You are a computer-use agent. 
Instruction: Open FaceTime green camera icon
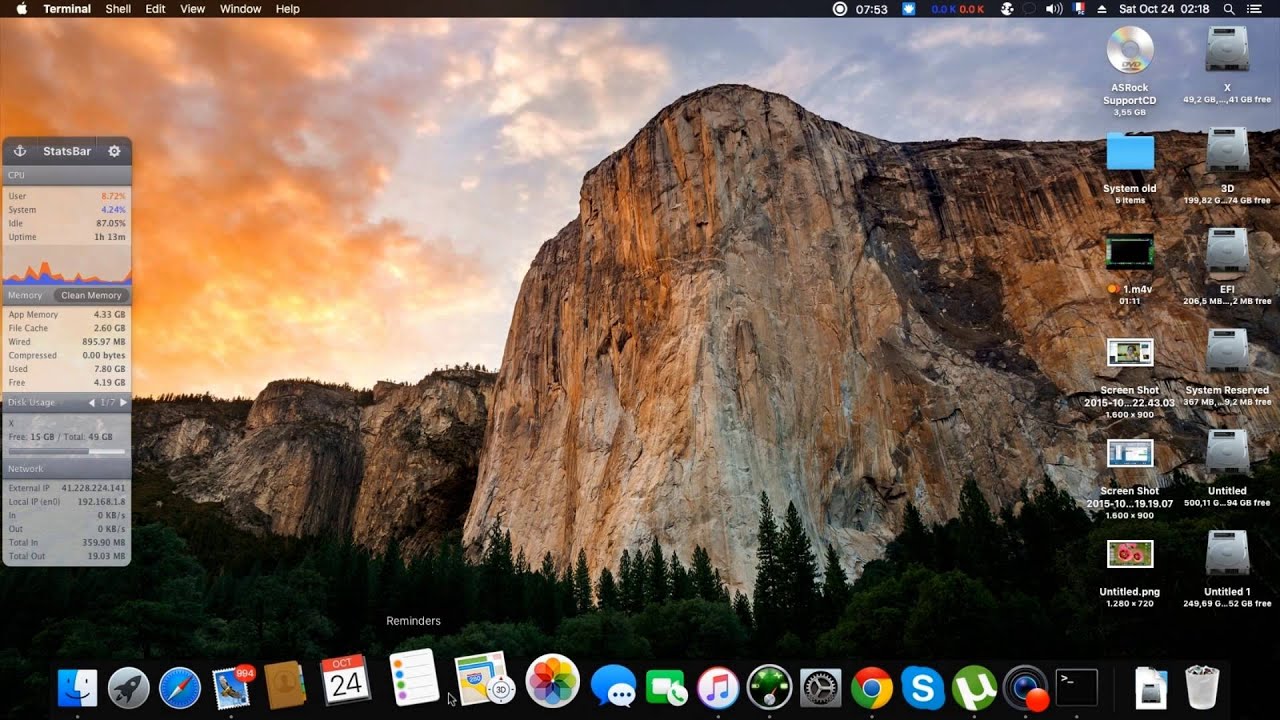[x=665, y=687]
